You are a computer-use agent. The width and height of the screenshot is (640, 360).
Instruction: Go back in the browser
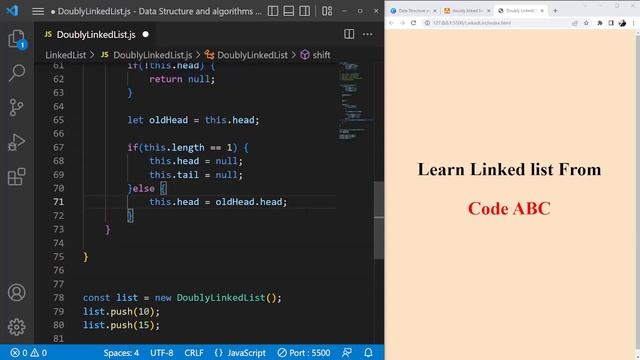click(391, 23)
